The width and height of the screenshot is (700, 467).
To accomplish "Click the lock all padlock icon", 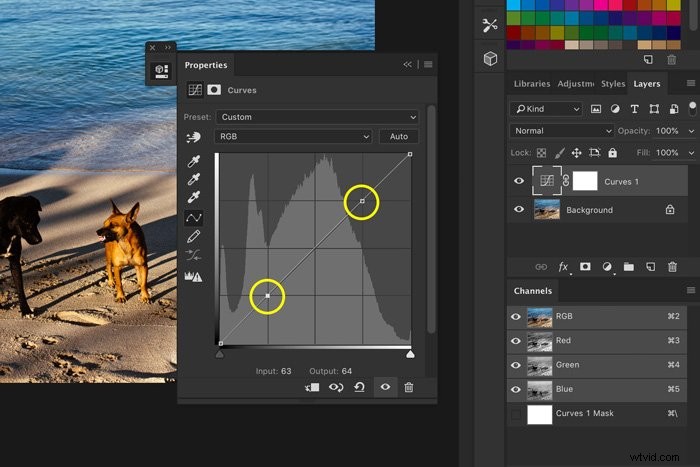I will point(612,153).
